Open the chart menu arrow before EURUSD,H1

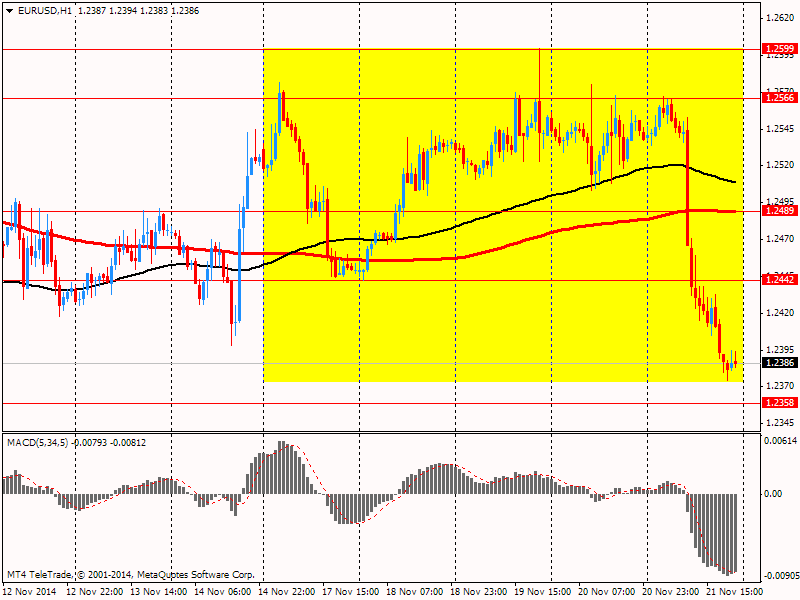(x=10, y=11)
